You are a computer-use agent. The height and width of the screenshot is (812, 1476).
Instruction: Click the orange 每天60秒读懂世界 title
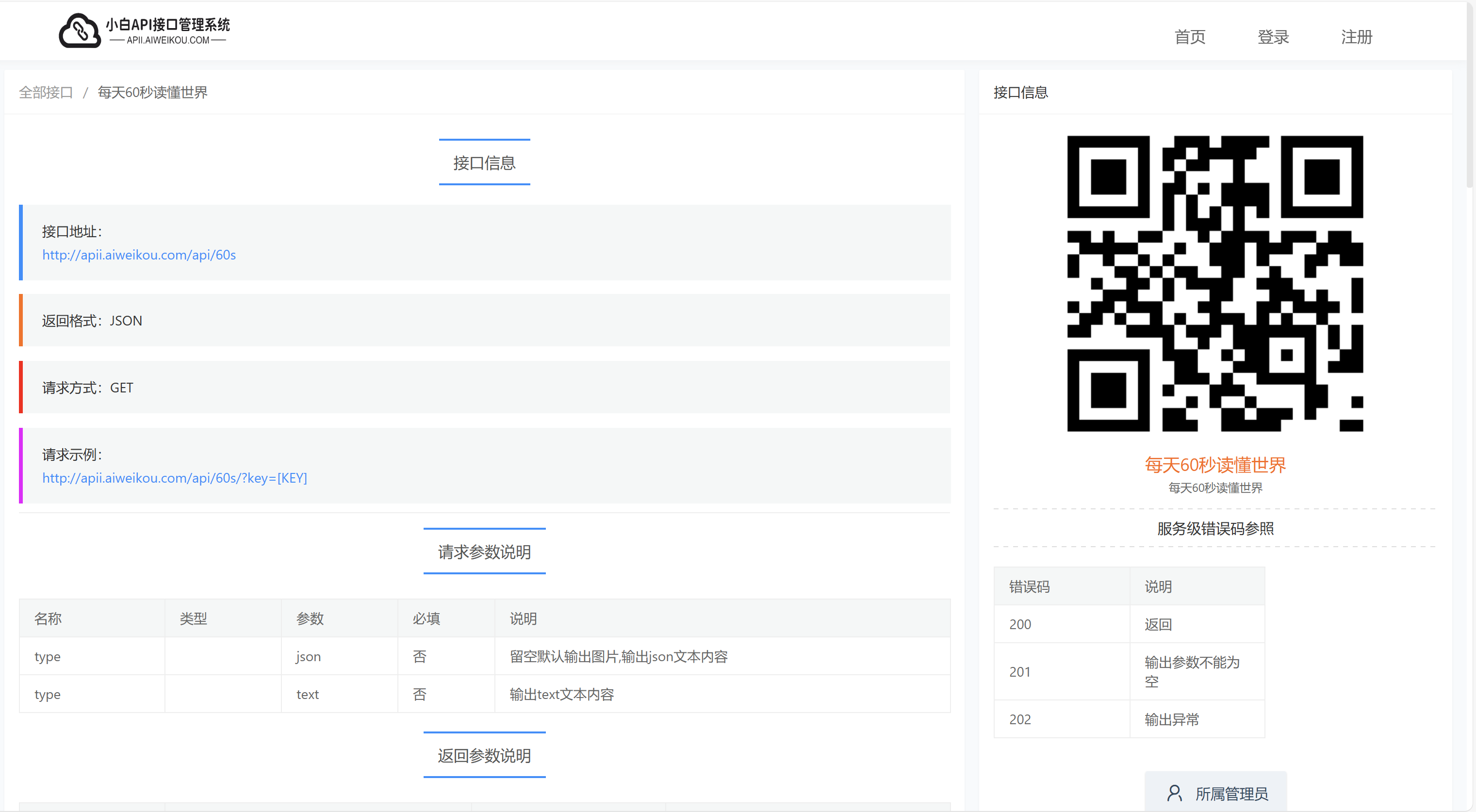[1215, 466]
